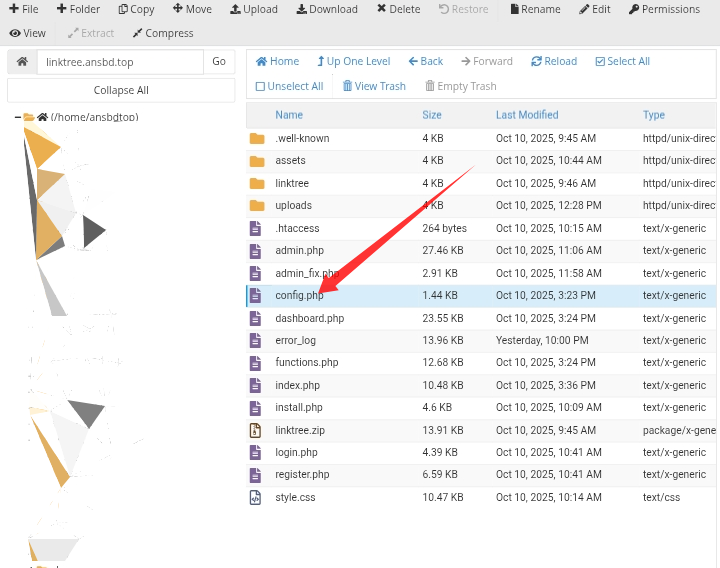The width and height of the screenshot is (720, 568).
Task: Delete the selected file via toolbar
Action: coord(398,9)
